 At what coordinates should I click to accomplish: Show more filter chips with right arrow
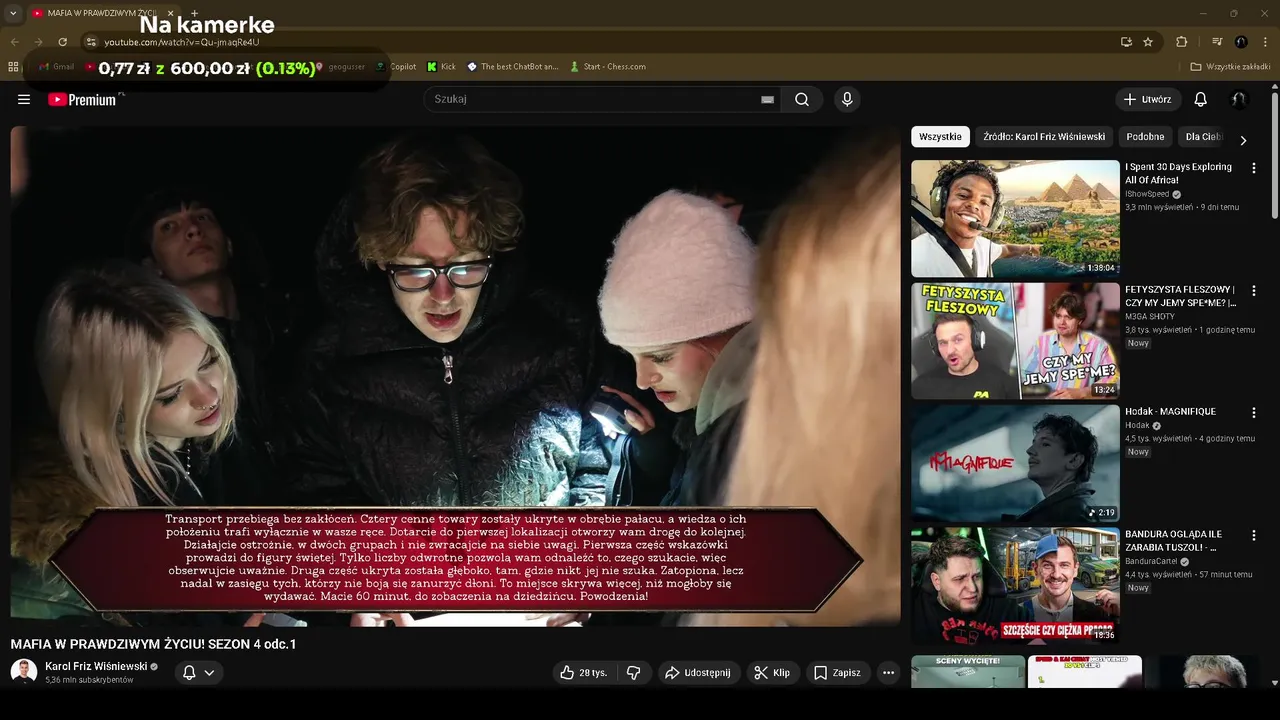[x=1243, y=141]
